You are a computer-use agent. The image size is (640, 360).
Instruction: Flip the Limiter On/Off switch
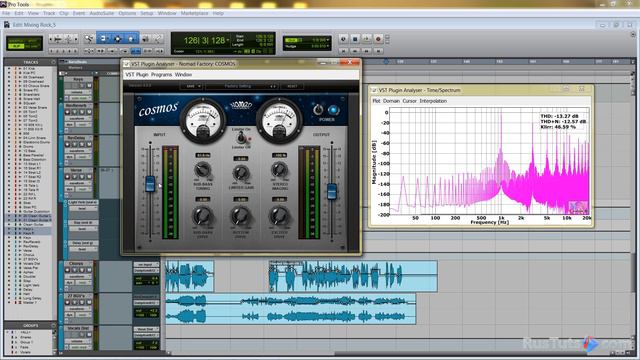[241, 138]
